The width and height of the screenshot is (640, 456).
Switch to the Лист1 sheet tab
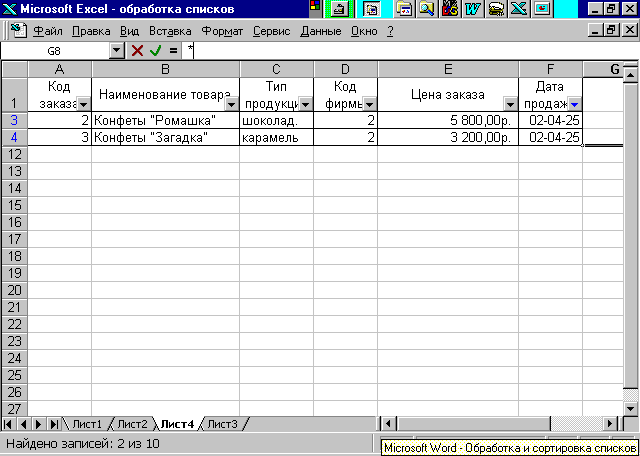(x=87, y=424)
